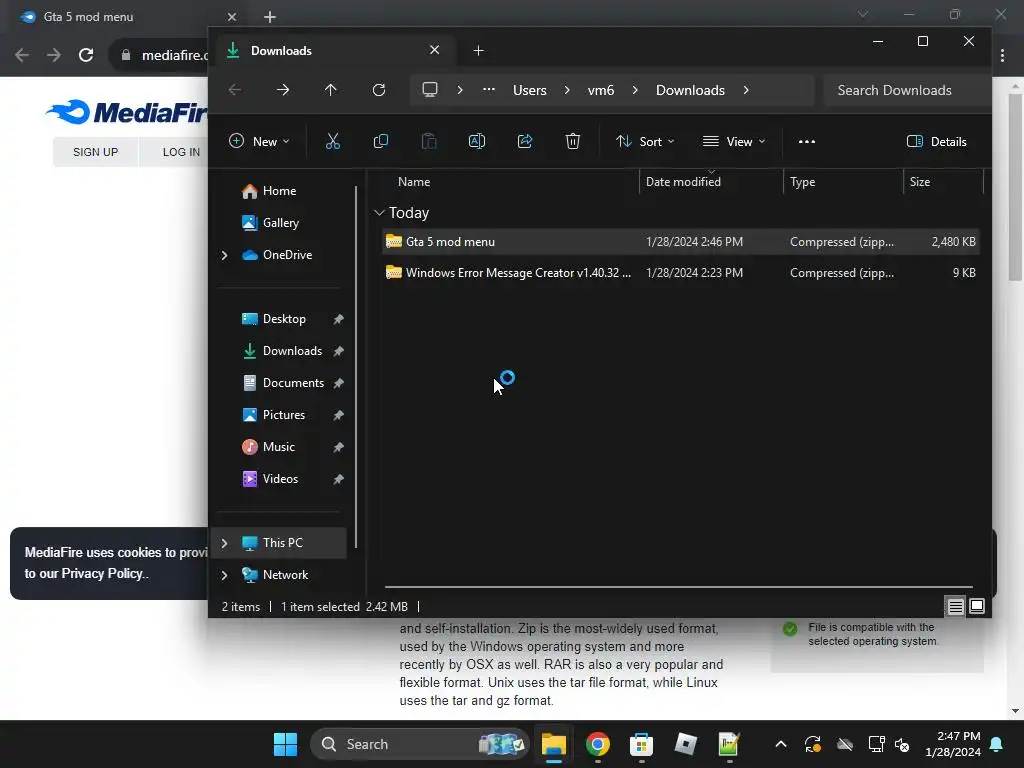Expand the OneDrive tree node
Viewport: 1024px width, 768px height.
pyautogui.click(x=224, y=255)
